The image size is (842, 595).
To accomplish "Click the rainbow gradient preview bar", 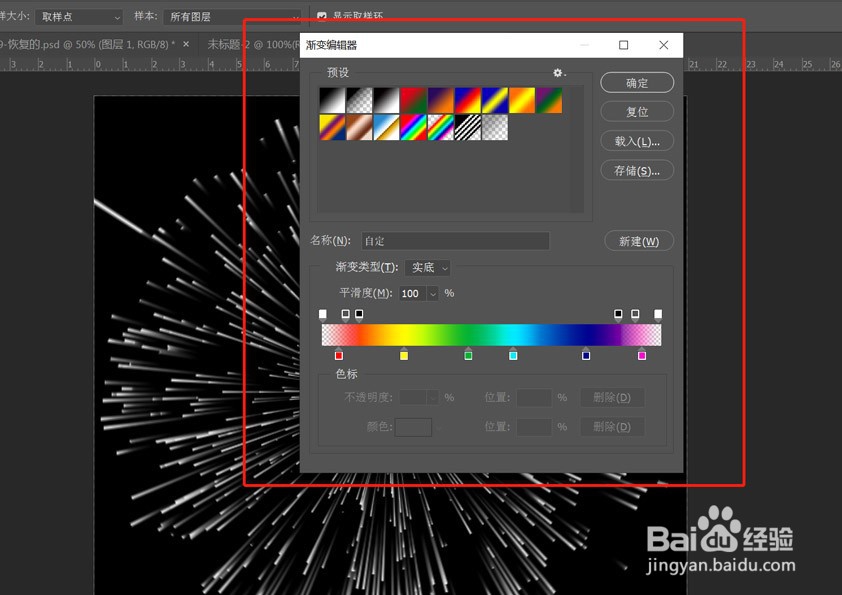I will (x=491, y=335).
